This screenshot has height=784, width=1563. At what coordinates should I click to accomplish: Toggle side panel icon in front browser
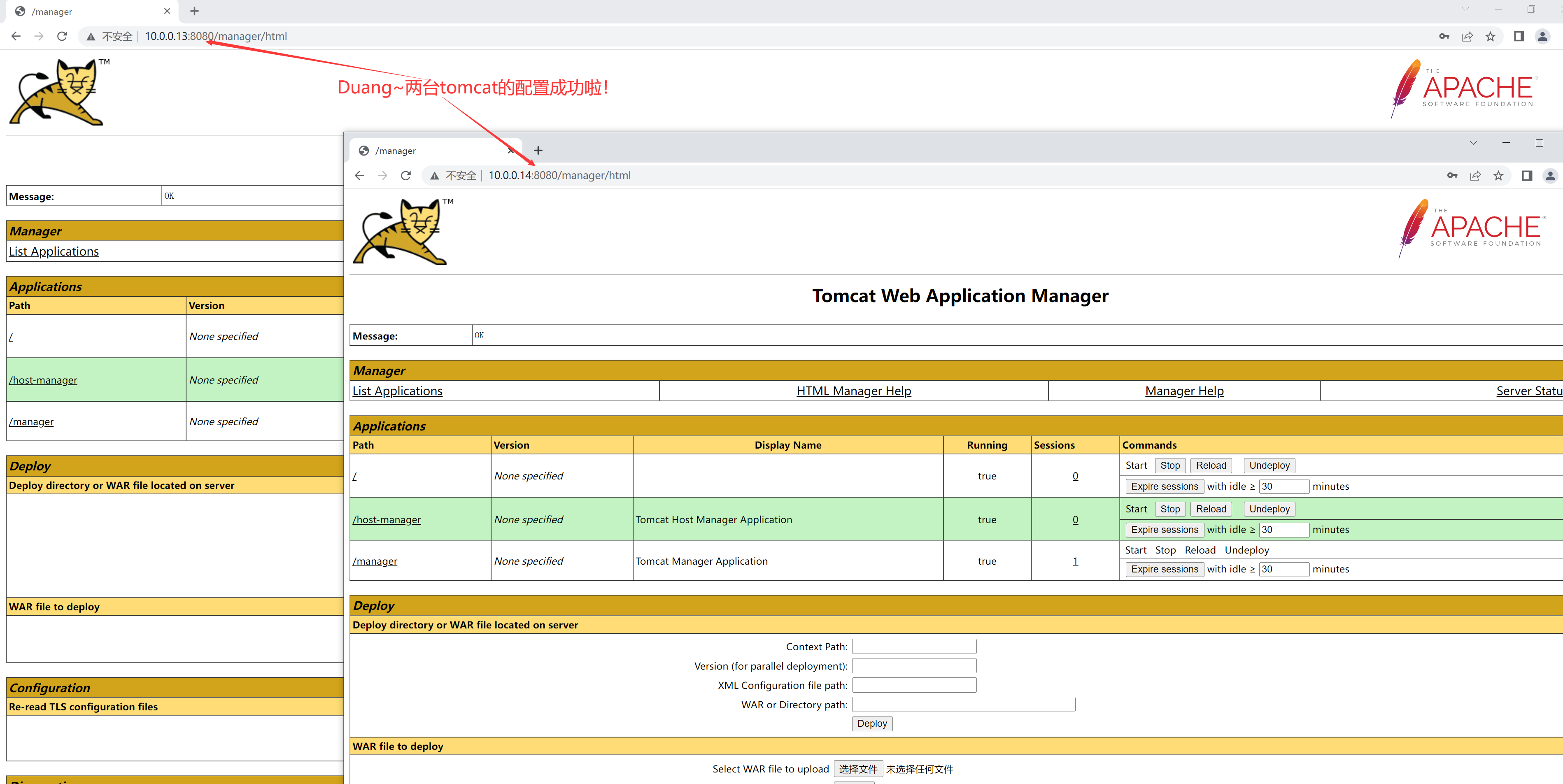pyautogui.click(x=1527, y=175)
